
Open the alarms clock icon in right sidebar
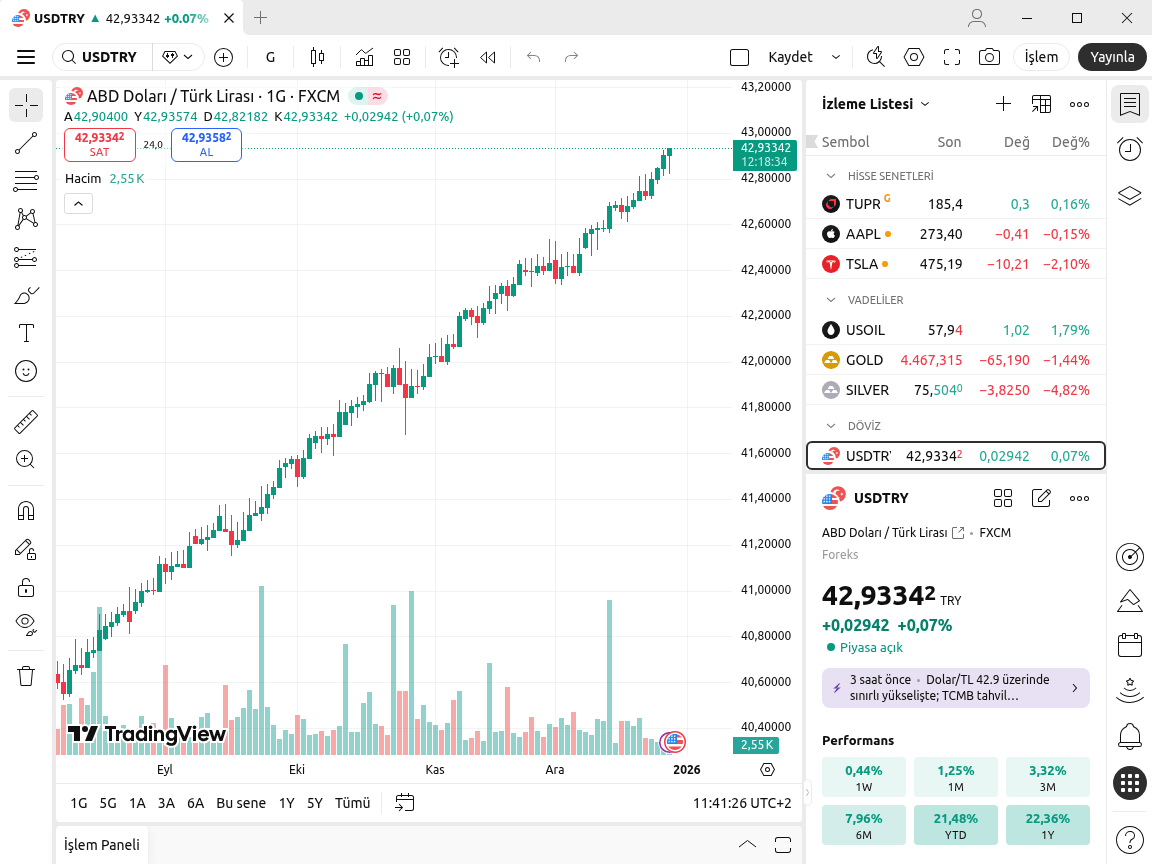pyautogui.click(x=1130, y=149)
